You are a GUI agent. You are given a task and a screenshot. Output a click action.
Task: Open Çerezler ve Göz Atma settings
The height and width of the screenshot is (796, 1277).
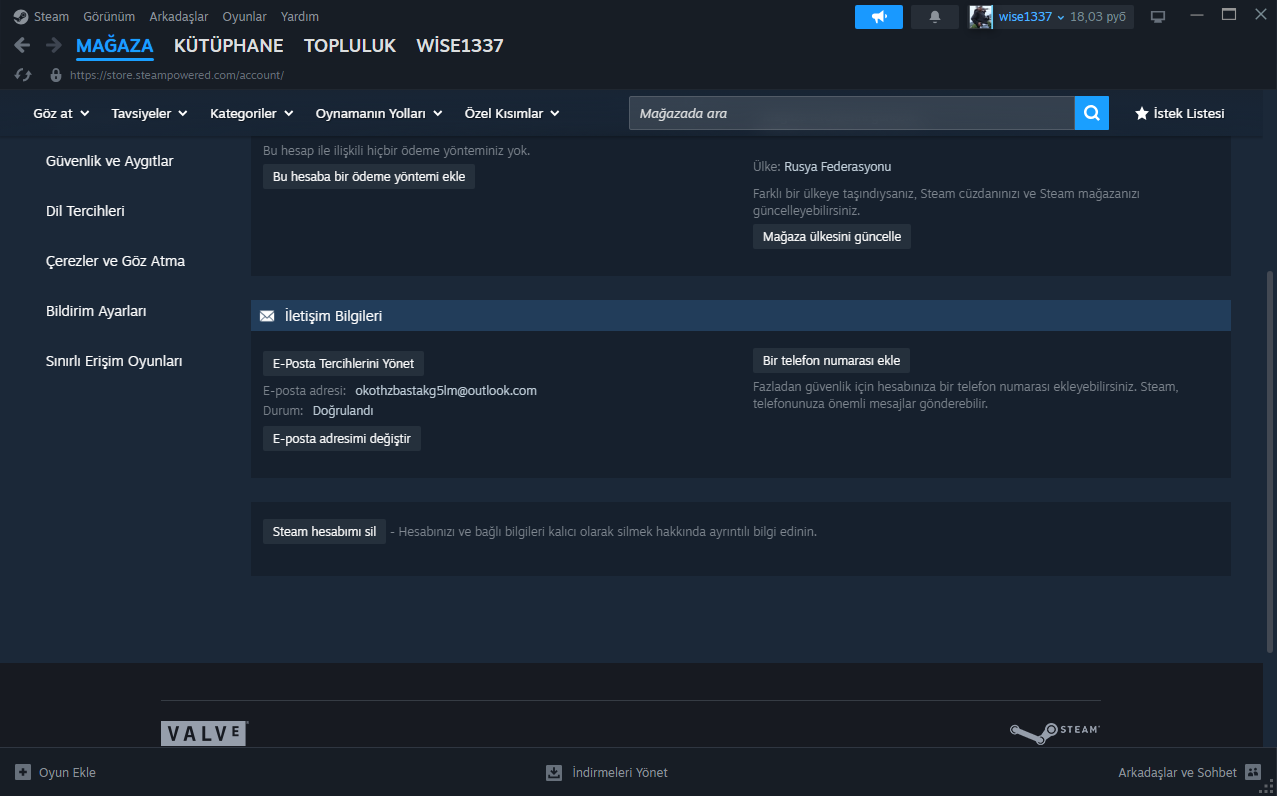[115, 261]
